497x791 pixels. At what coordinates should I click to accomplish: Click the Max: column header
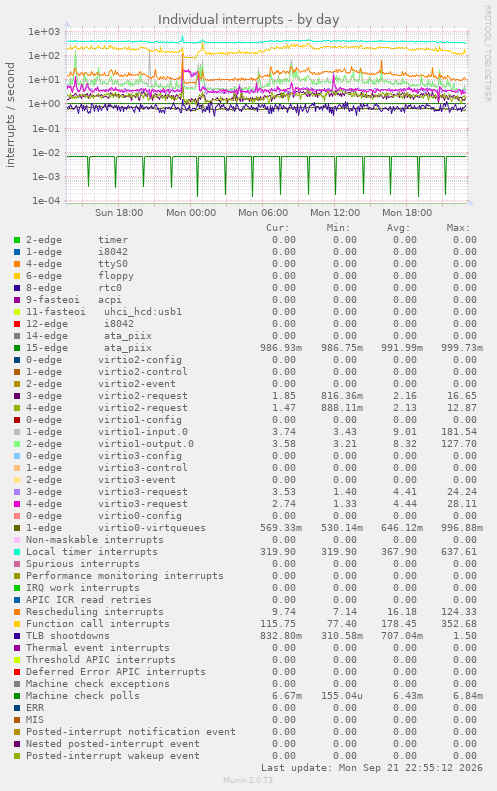pos(458,228)
